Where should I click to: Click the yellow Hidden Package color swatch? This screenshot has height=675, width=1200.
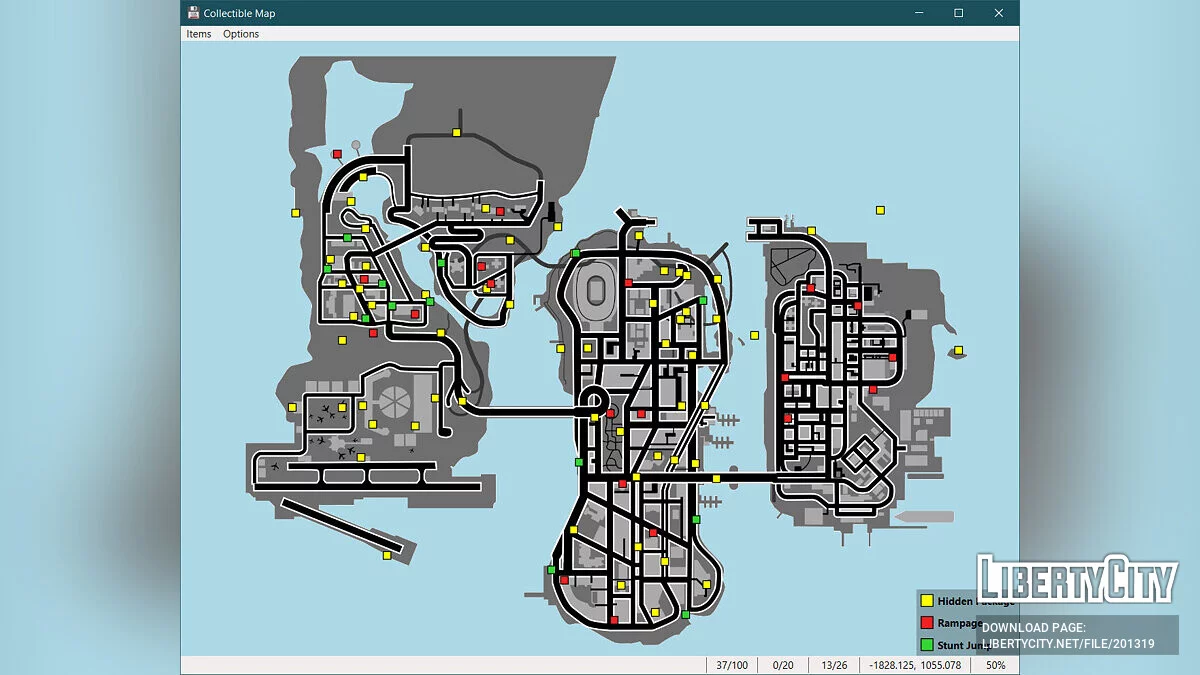click(x=925, y=601)
